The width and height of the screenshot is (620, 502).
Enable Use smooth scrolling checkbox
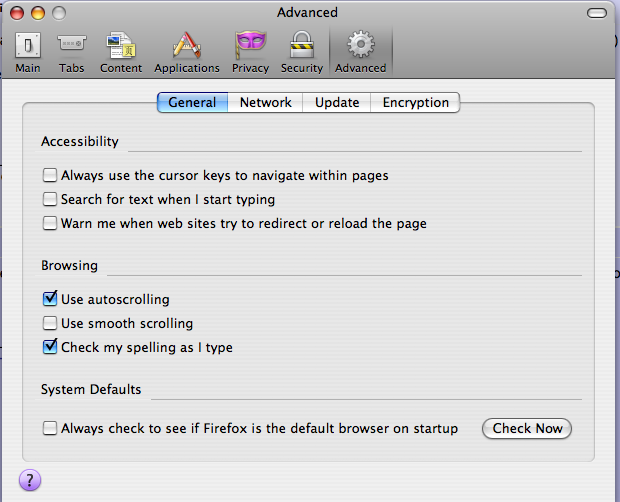(x=50, y=323)
